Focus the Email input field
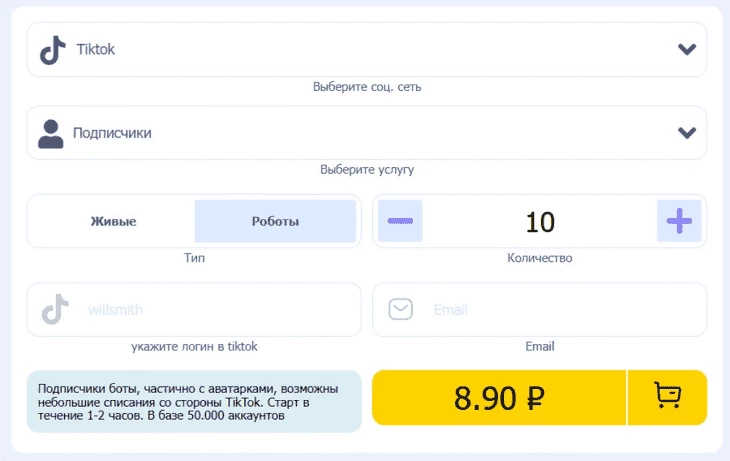Viewport: 730px width, 461px height. click(540, 309)
